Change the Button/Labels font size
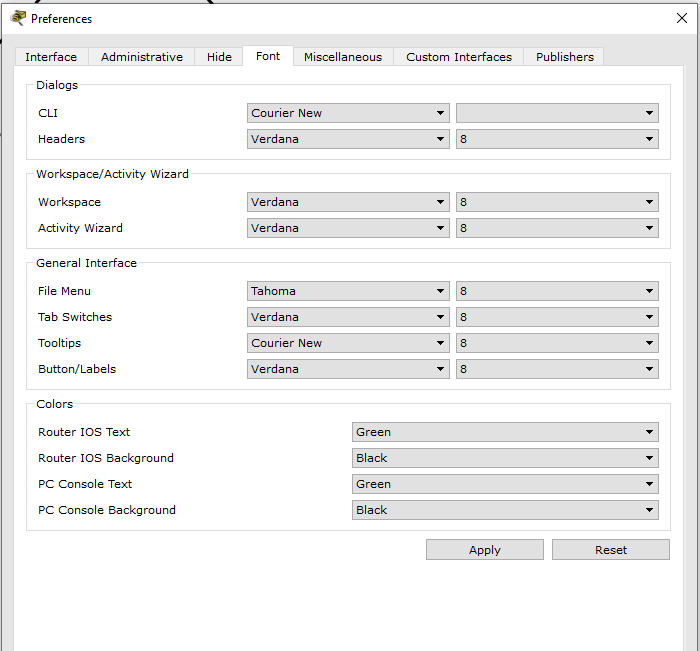The width and height of the screenshot is (700, 651). coord(557,369)
